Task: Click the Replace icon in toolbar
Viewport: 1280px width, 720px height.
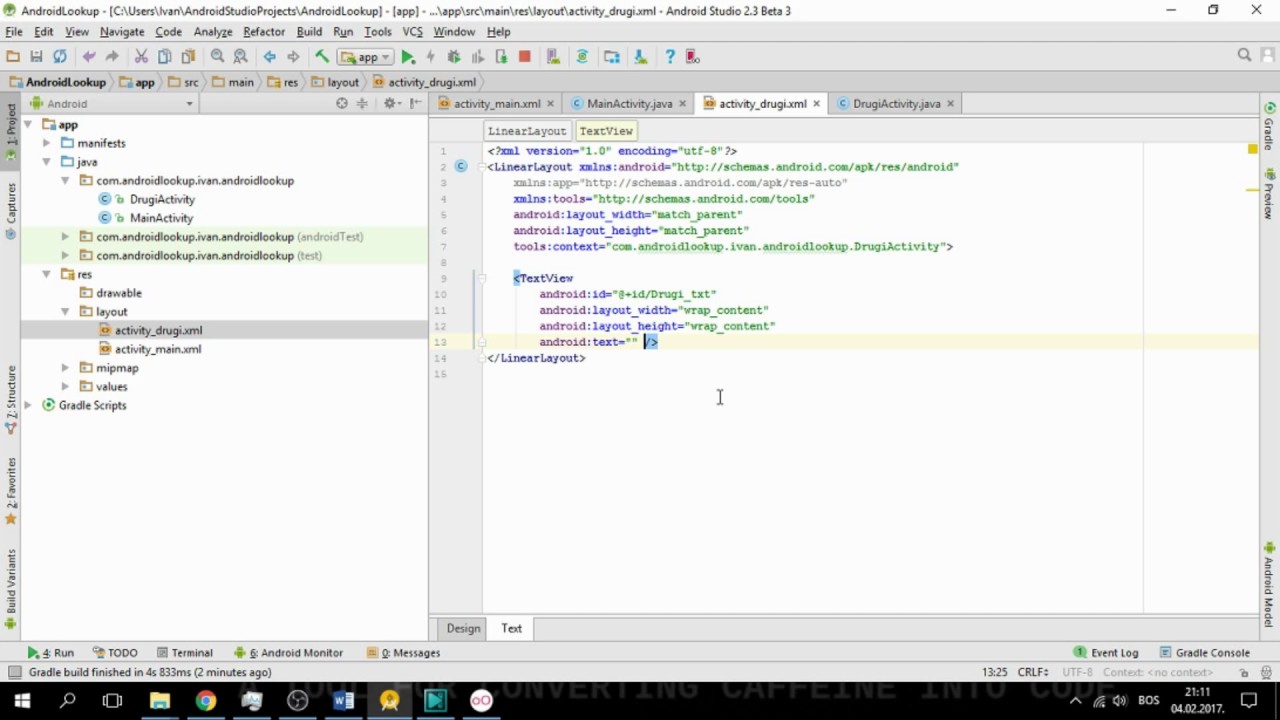Action: [240, 57]
